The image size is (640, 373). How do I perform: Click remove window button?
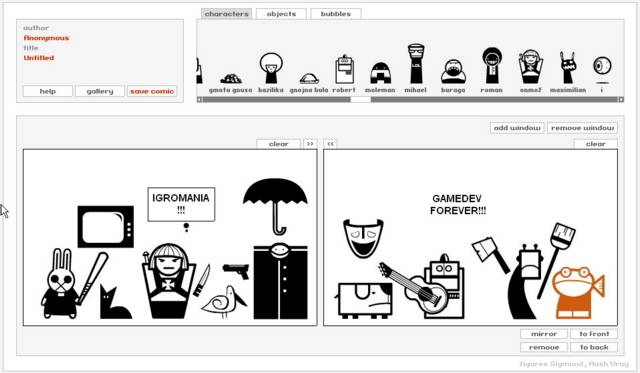pyautogui.click(x=582, y=128)
